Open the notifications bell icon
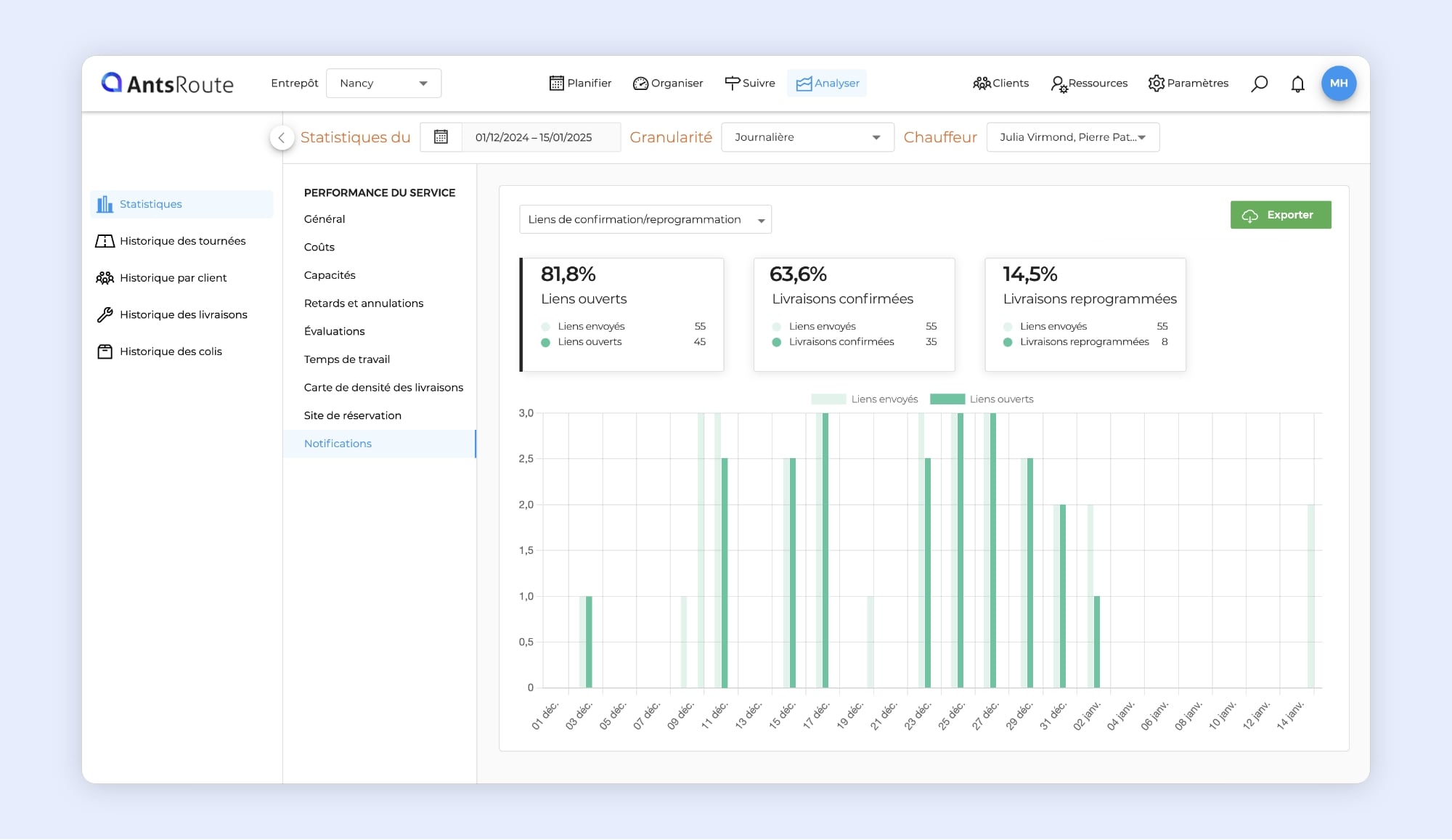This screenshot has height=840, width=1452. (1297, 83)
